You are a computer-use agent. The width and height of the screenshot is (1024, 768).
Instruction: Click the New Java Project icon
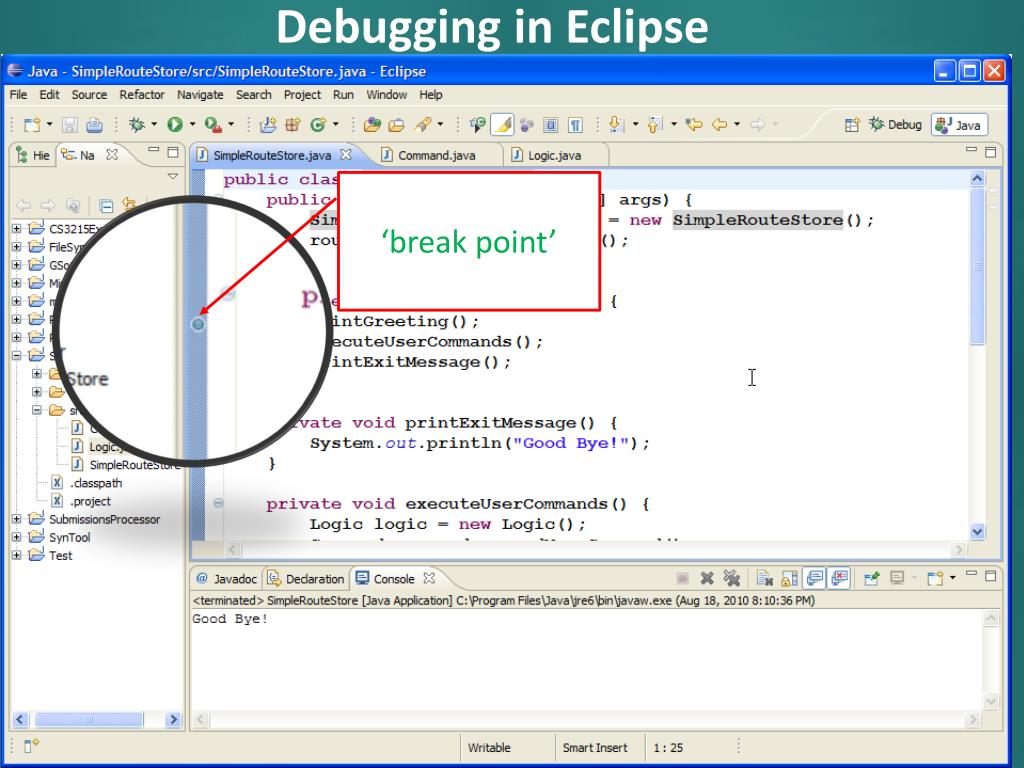coord(268,124)
